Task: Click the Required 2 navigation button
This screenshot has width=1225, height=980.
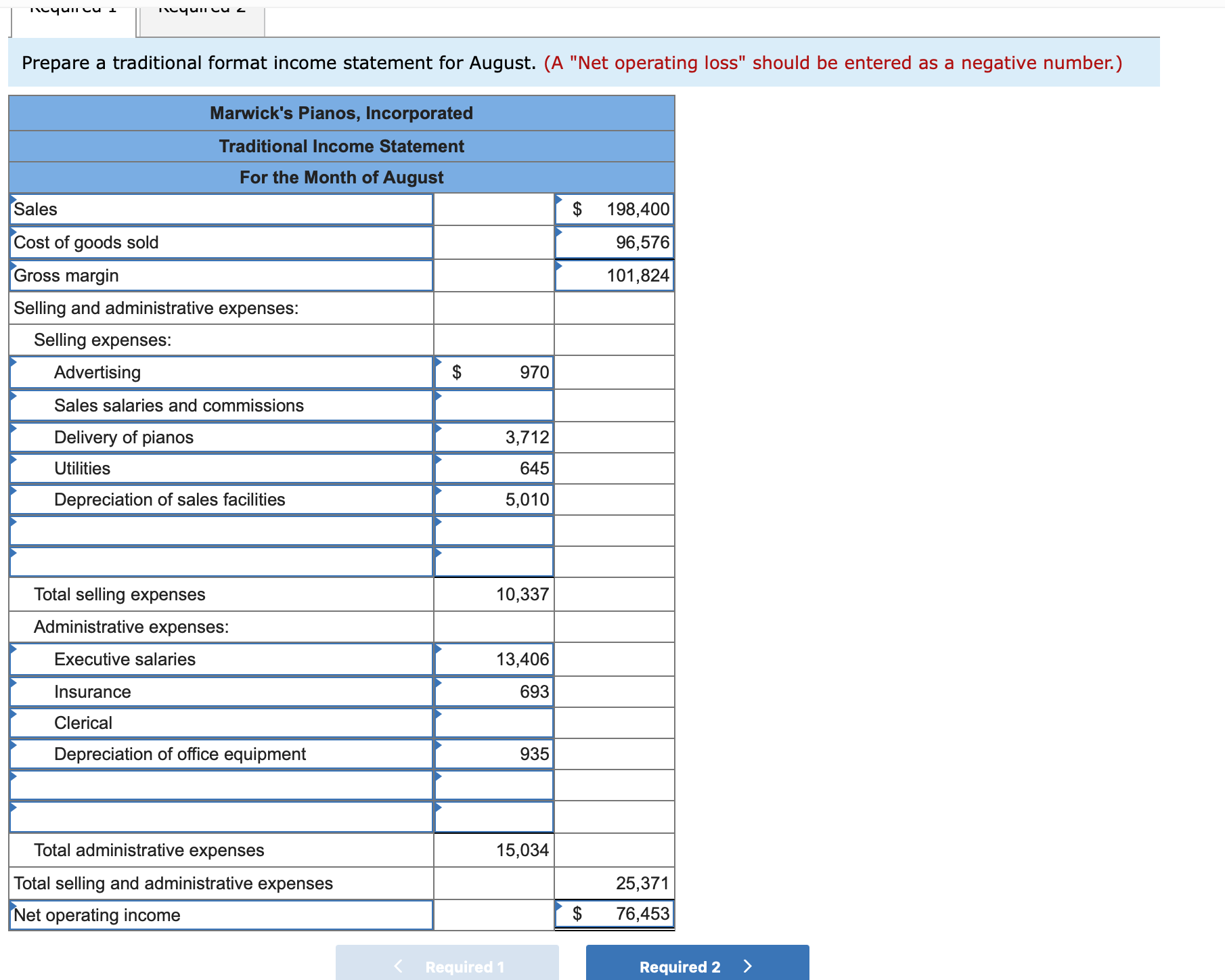Action: [x=696, y=966]
